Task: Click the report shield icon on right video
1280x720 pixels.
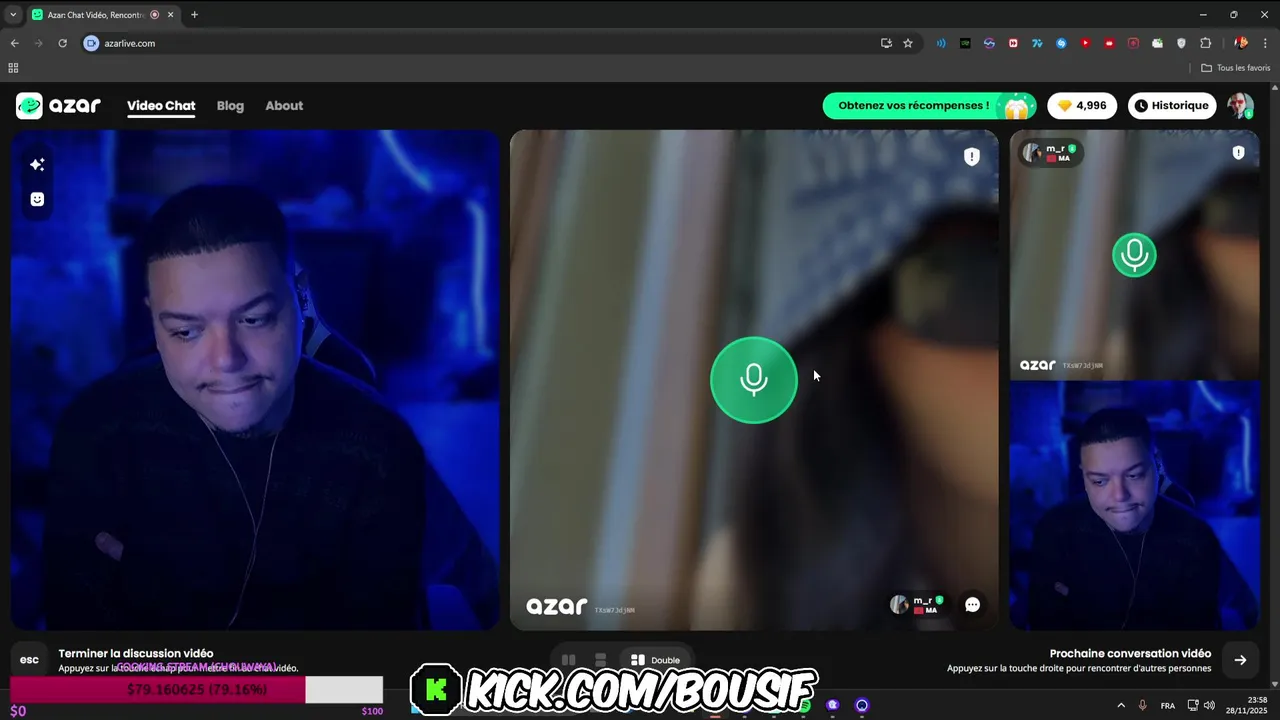Action: [x=1238, y=153]
